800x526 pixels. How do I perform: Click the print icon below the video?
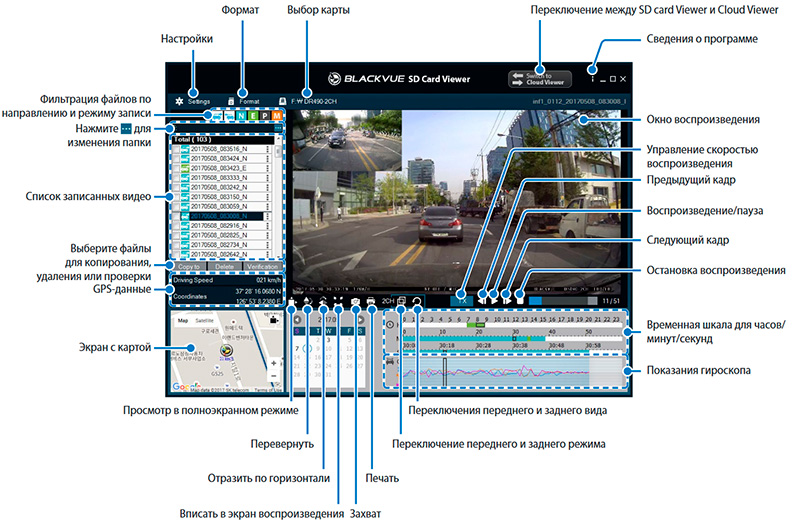(x=371, y=300)
